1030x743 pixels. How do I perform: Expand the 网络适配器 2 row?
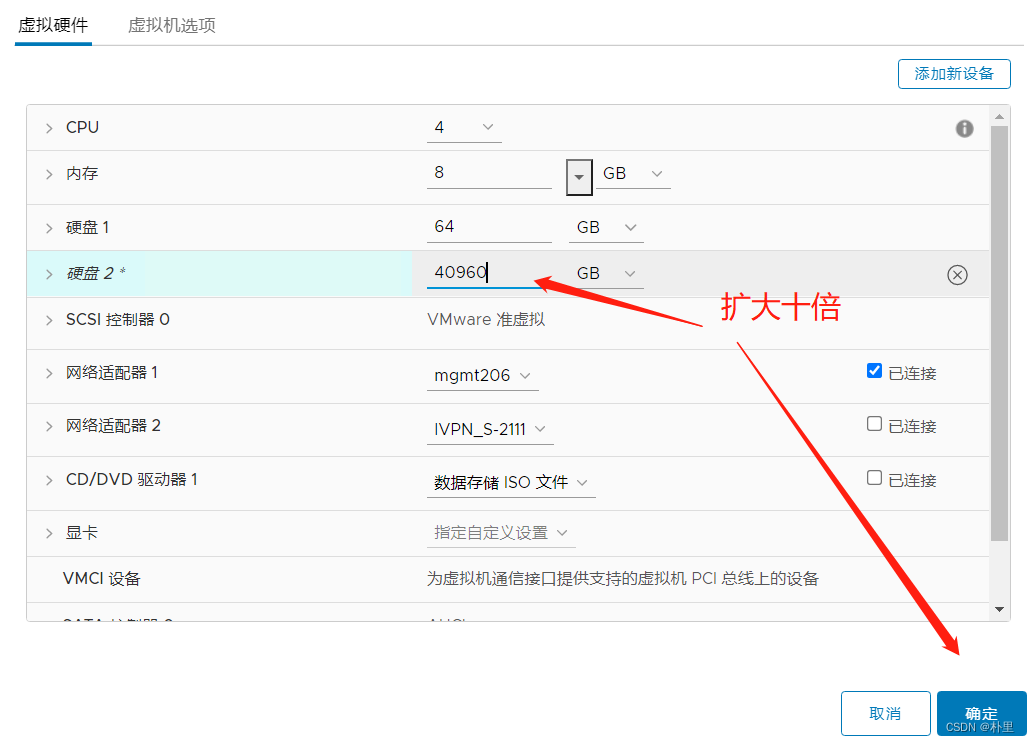click(x=49, y=426)
